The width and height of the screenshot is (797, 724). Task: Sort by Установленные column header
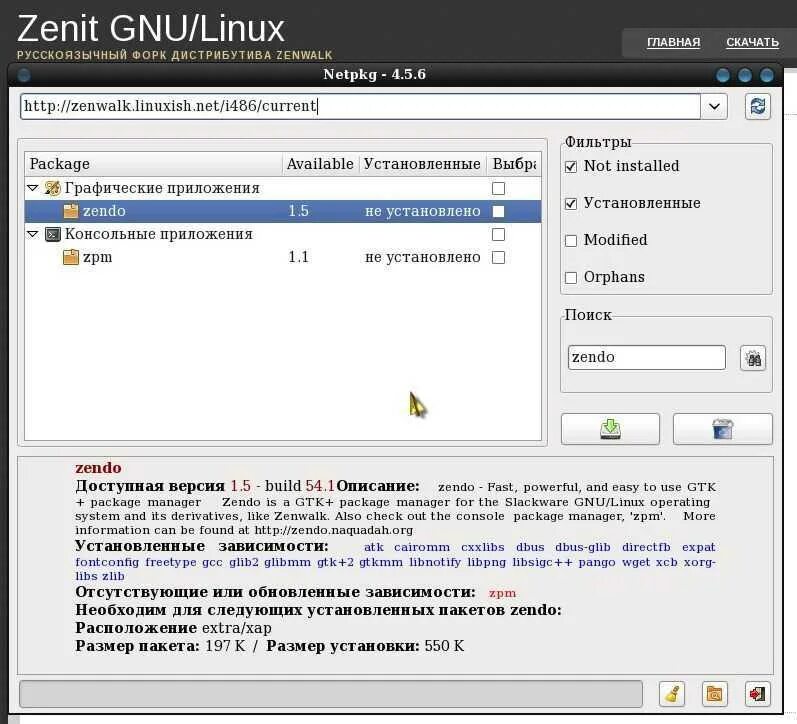(422, 164)
